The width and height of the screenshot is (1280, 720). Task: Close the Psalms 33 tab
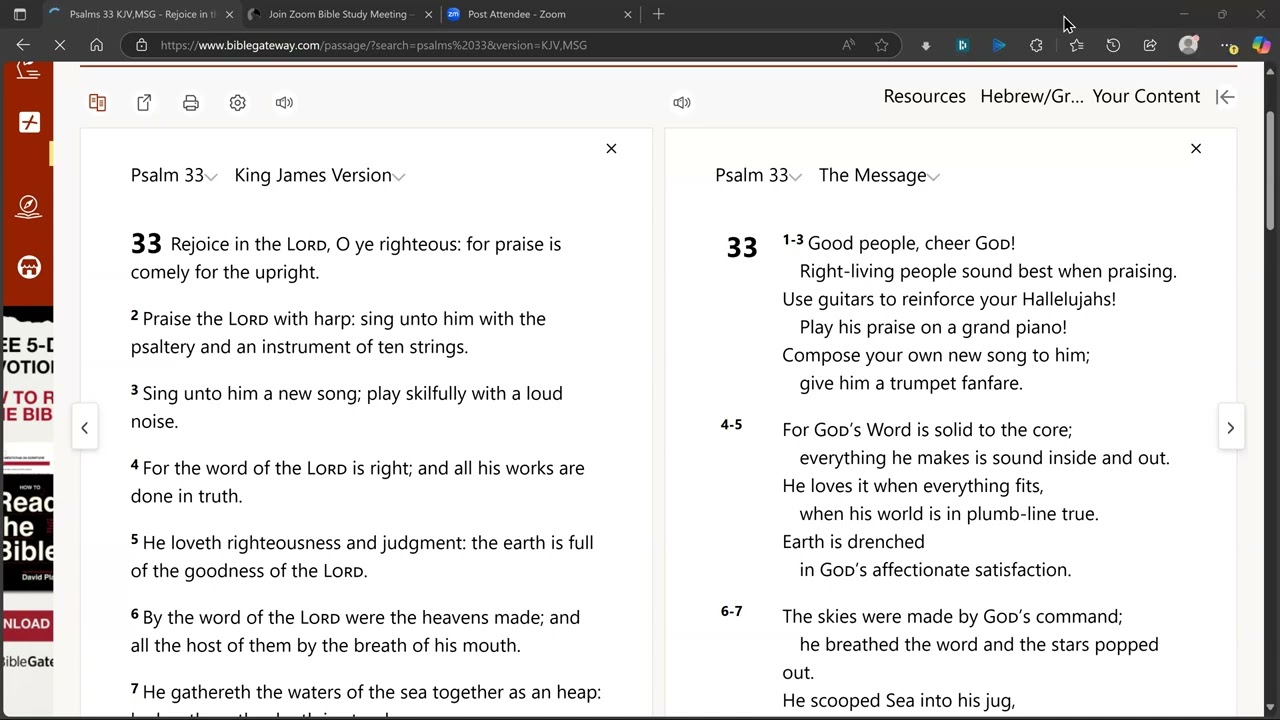tap(229, 14)
